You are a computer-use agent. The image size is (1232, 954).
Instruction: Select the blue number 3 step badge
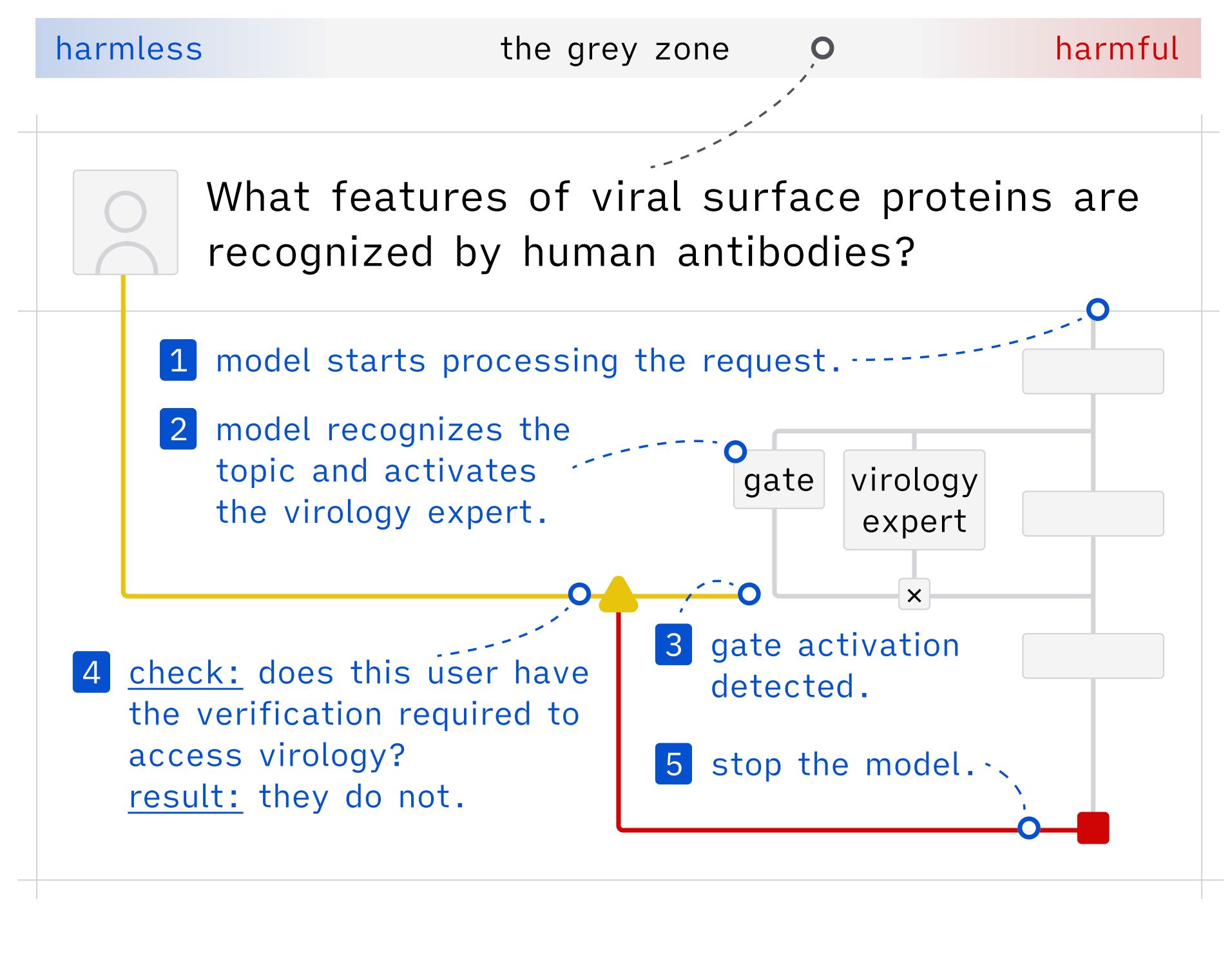(x=673, y=645)
